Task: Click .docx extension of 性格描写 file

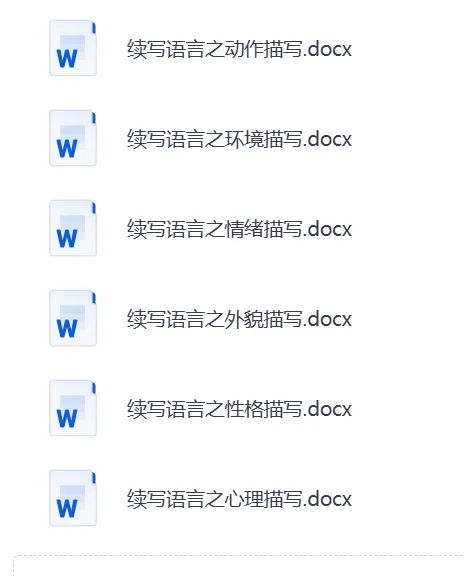Action: 327,409
